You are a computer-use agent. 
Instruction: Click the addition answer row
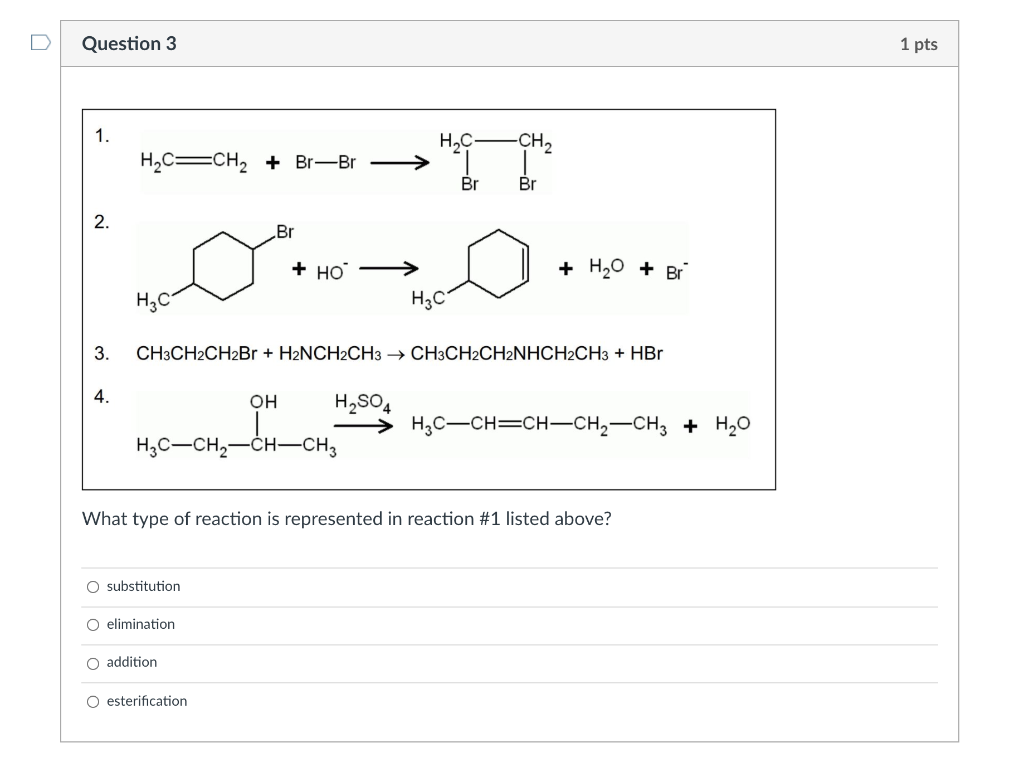coord(133,662)
